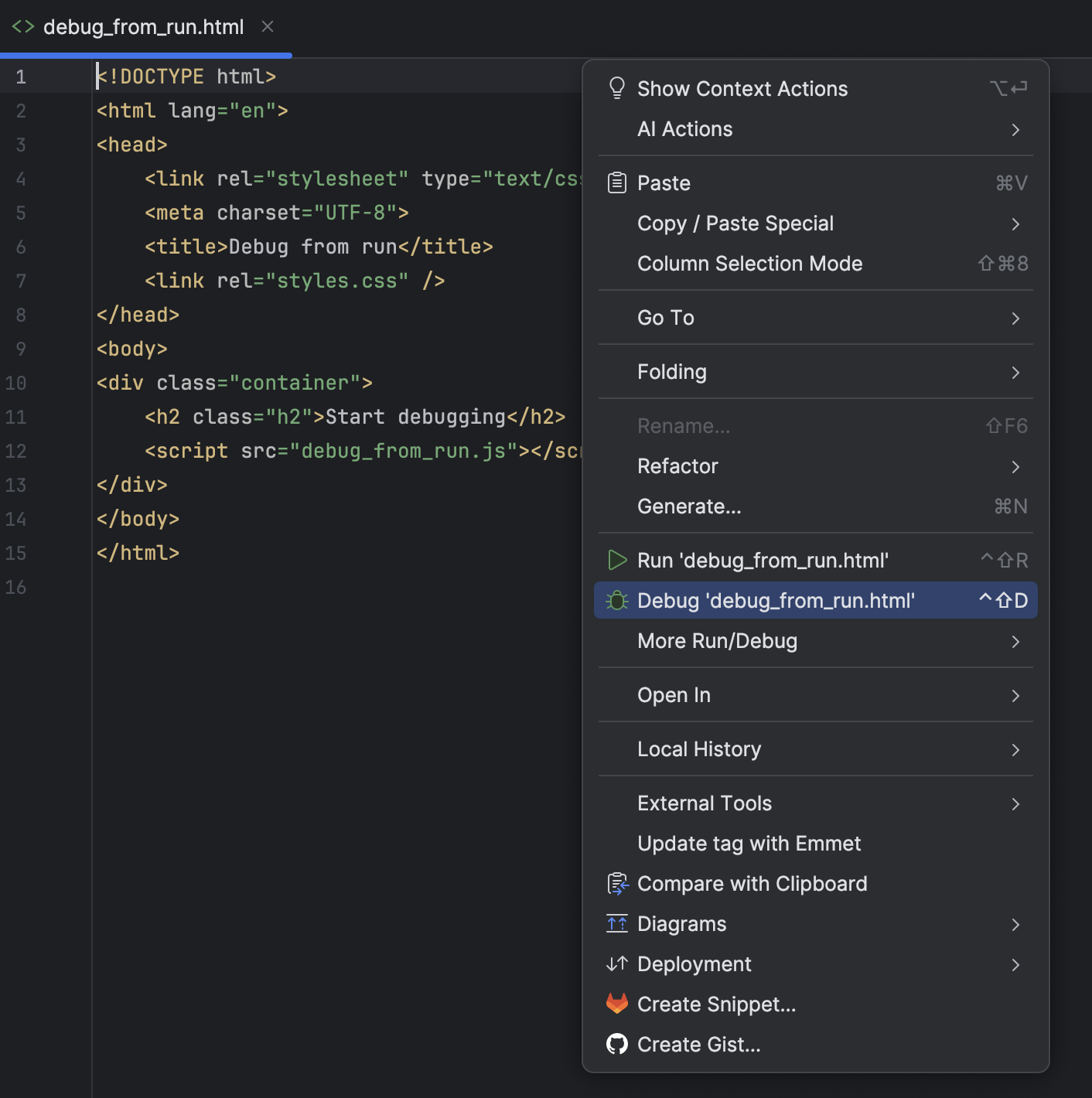This screenshot has height=1098, width=1092.
Task: Expand the Folding submenu arrow
Action: click(1015, 372)
